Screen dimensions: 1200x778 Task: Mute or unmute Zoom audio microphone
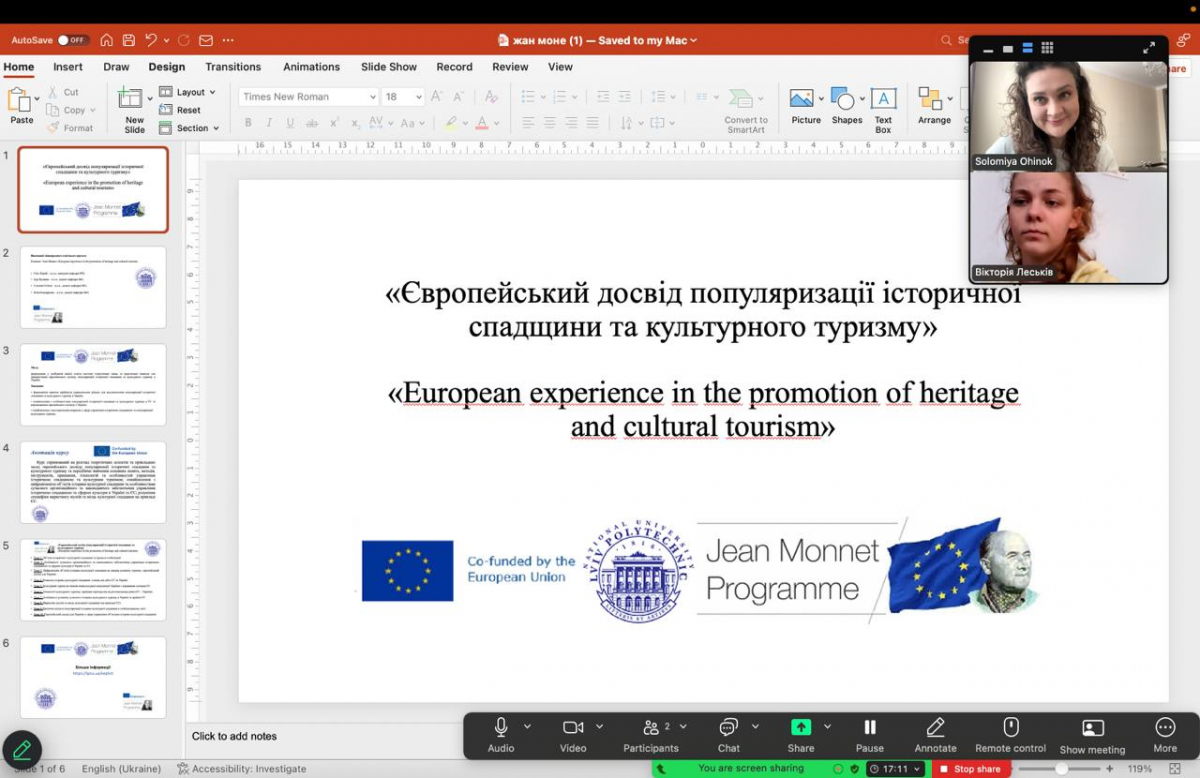[x=500, y=728]
